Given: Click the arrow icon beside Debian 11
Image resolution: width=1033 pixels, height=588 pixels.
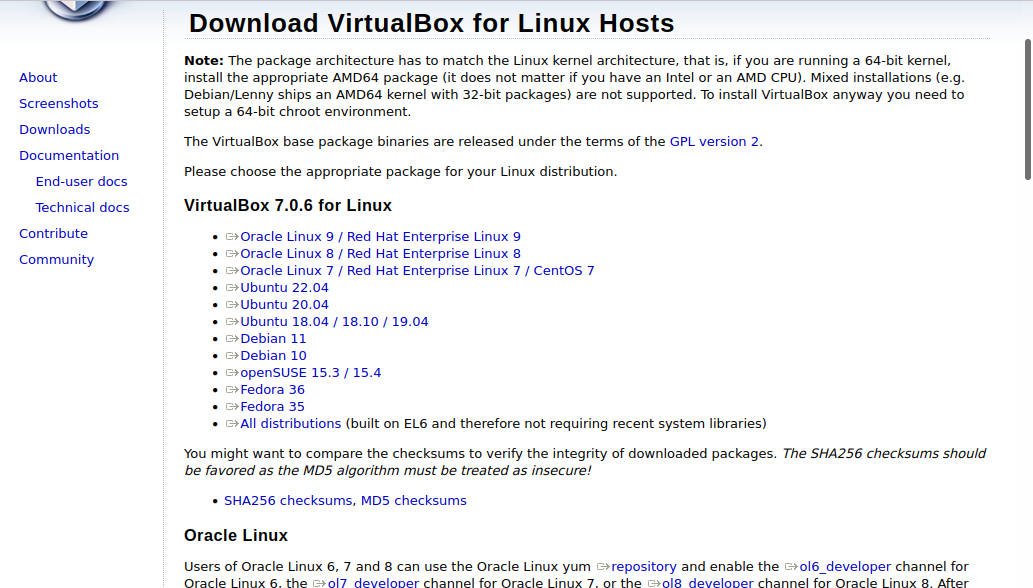Looking at the screenshot, I should point(231,338).
